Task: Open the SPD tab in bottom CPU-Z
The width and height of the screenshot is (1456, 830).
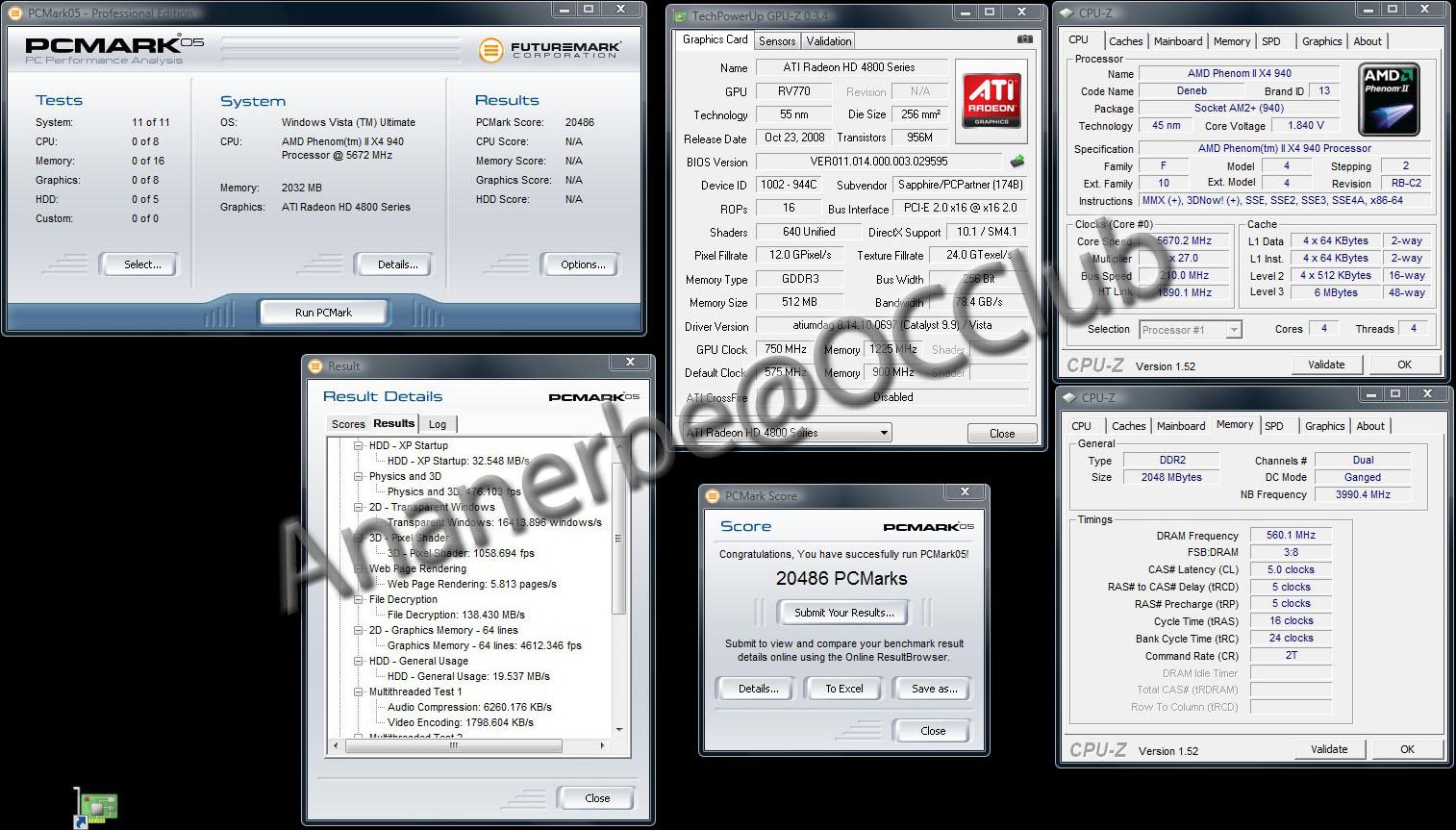Action: (x=1274, y=426)
